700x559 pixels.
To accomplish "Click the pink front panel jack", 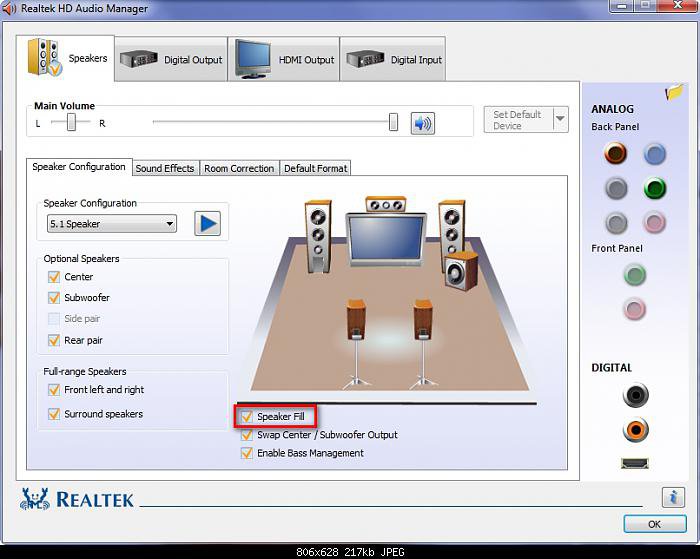I will (x=634, y=309).
